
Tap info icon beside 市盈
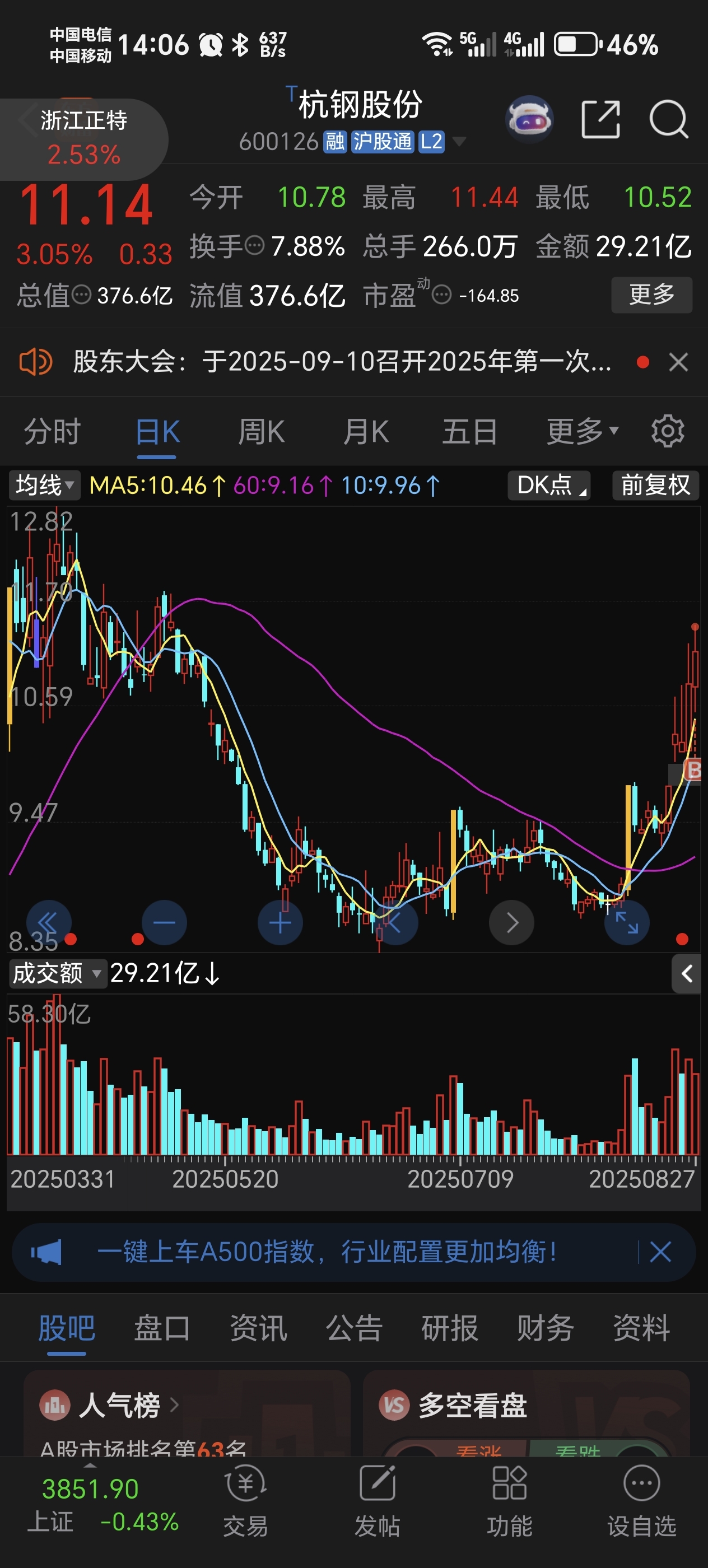pos(442,295)
